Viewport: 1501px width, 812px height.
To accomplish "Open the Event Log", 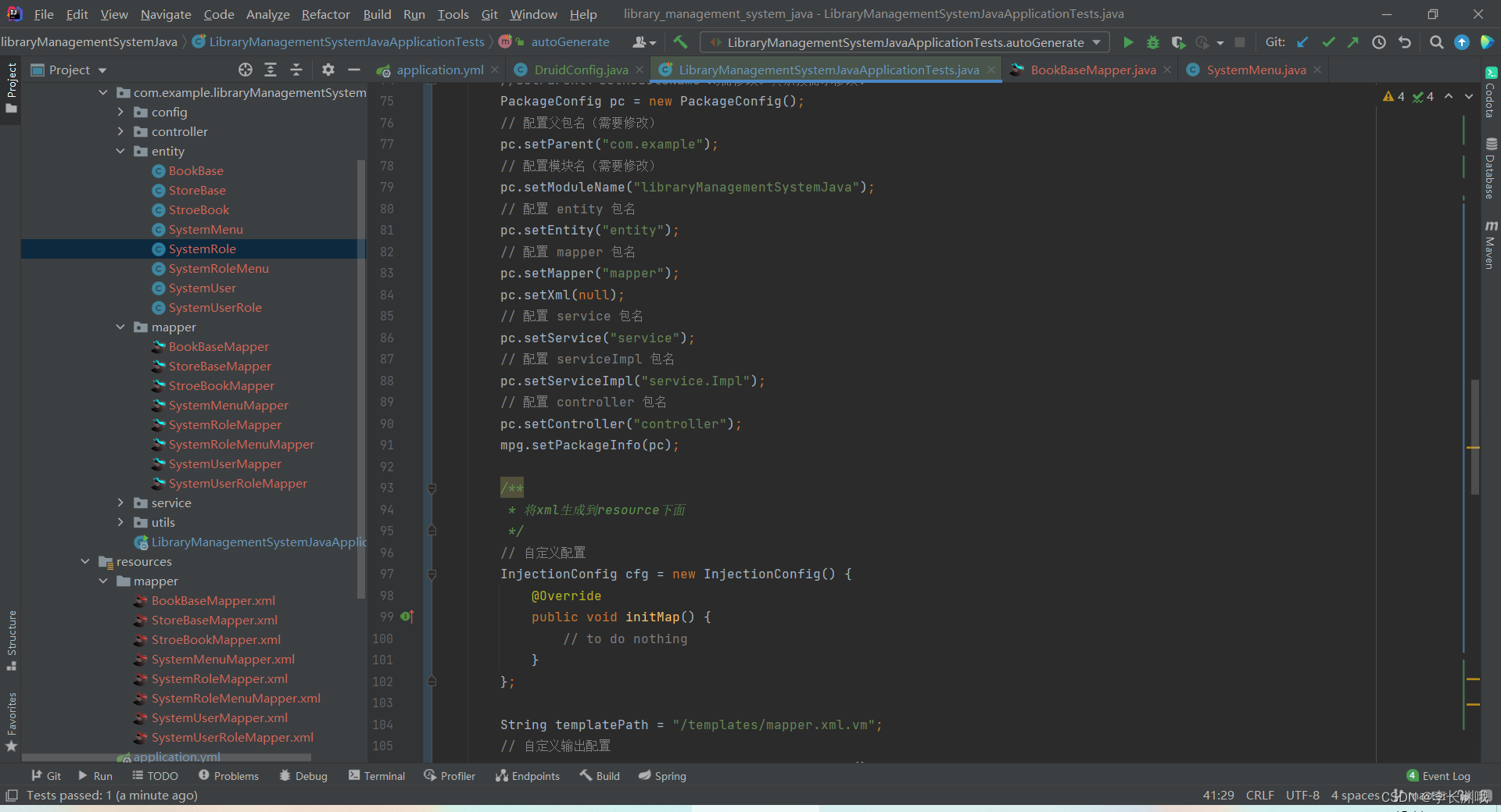I will 1438,775.
